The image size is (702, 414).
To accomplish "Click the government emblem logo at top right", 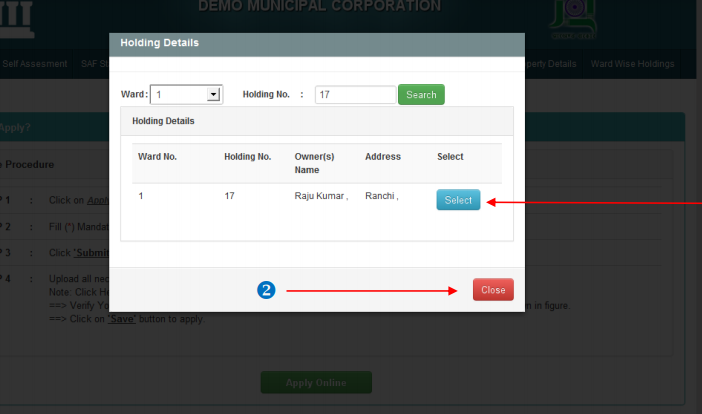I will pos(571,20).
